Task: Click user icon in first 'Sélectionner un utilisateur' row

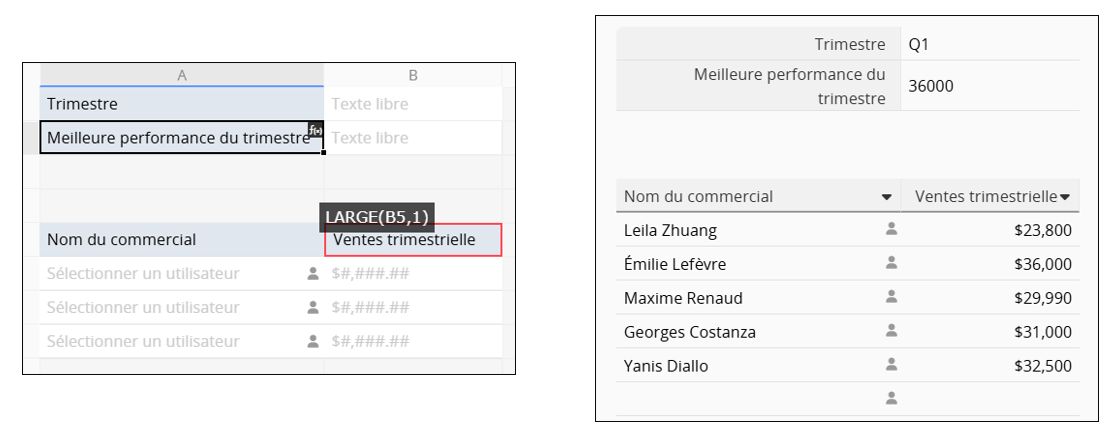Action: (x=313, y=273)
